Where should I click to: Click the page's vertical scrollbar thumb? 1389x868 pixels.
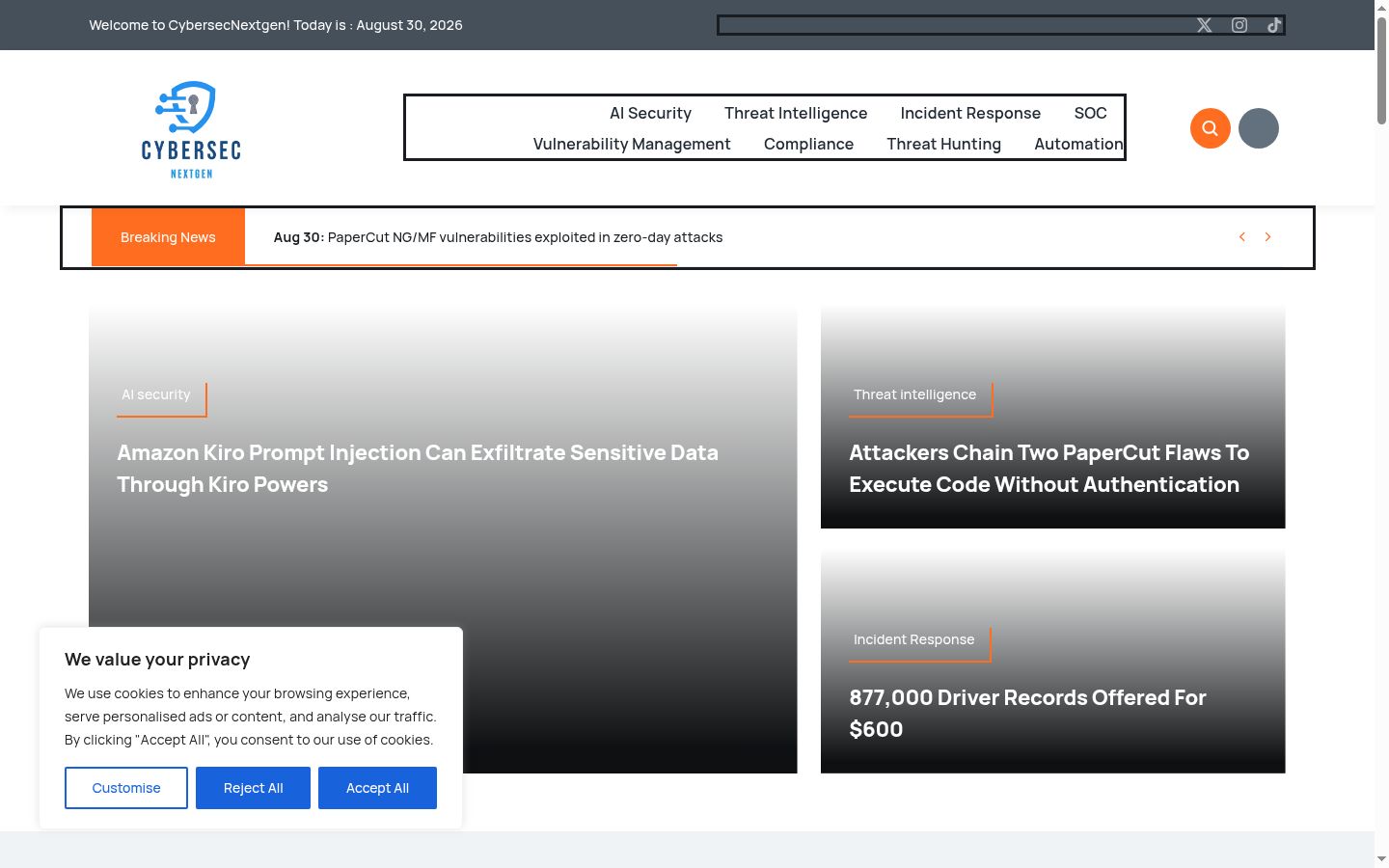pyautogui.click(x=1381, y=69)
